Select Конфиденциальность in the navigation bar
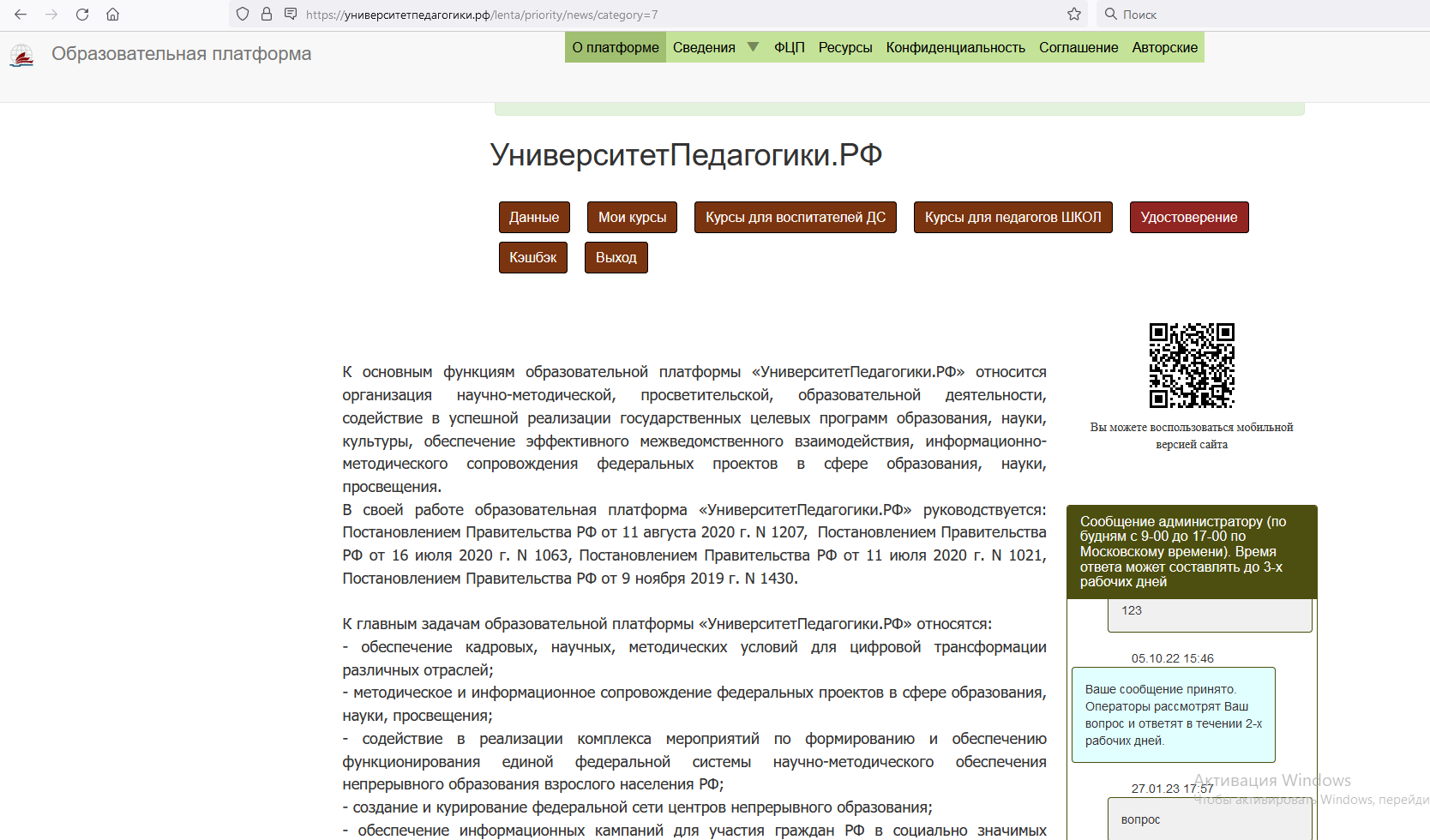The image size is (1430, 840). [955, 47]
